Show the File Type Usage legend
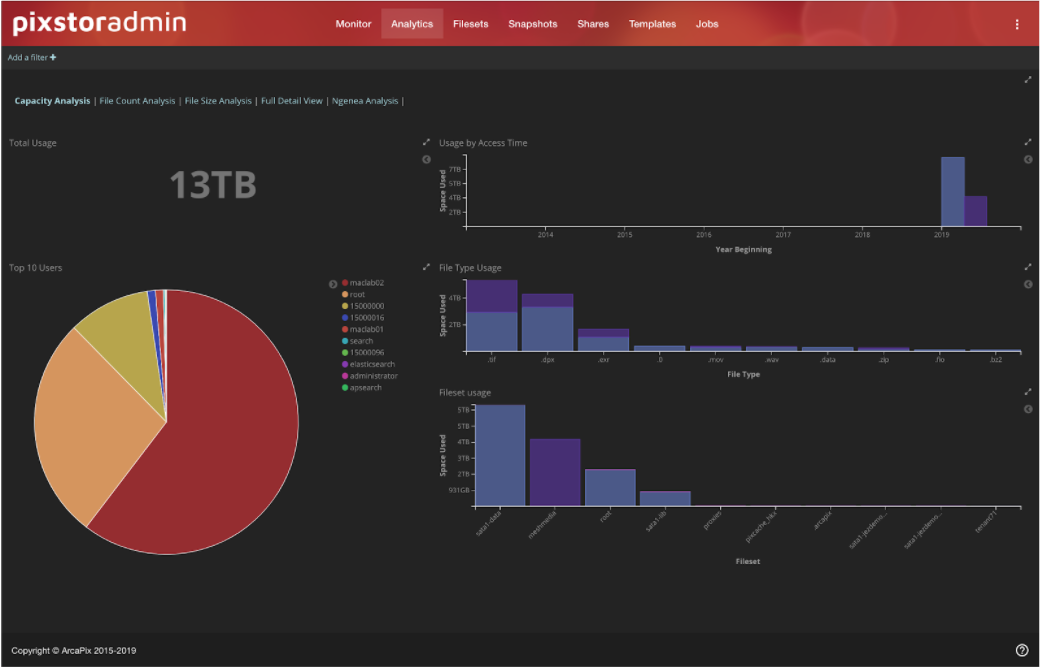This screenshot has height=670, width=1041. point(1028,284)
